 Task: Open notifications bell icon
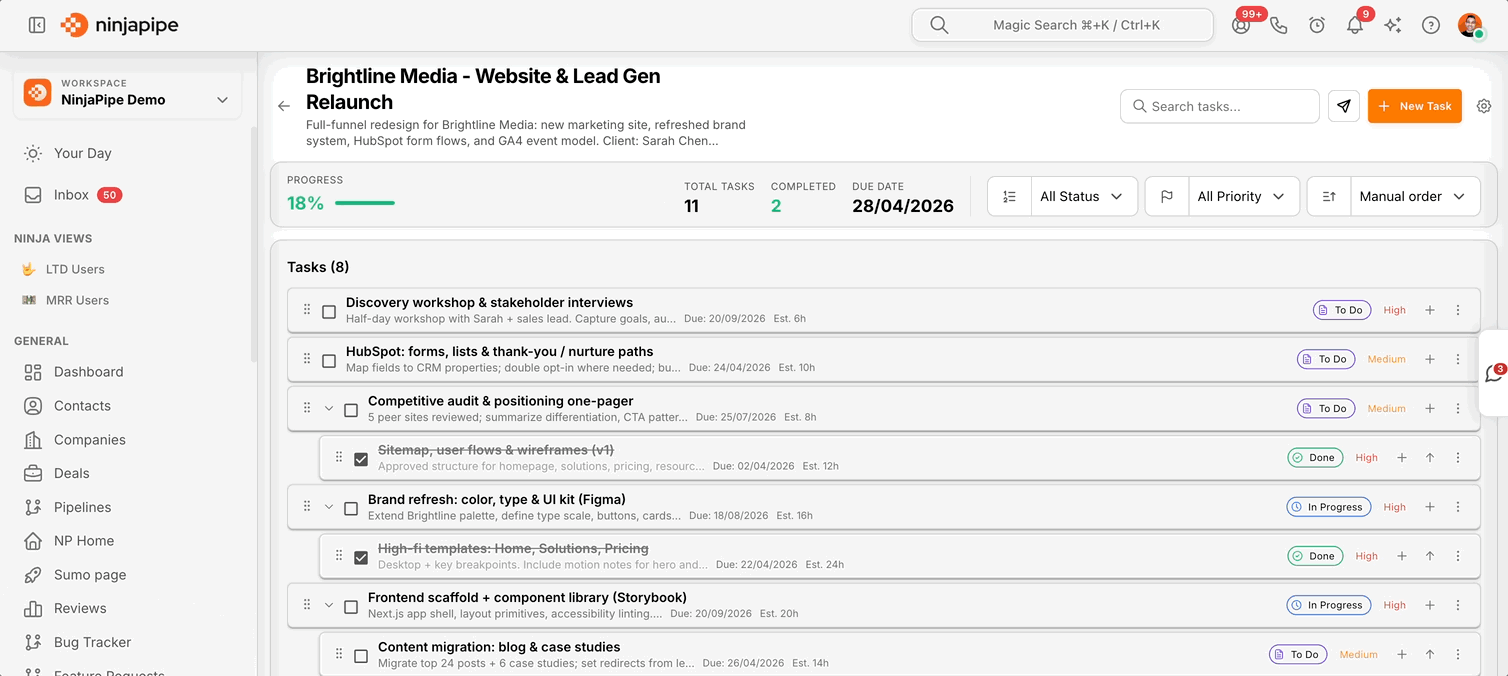tap(1355, 26)
